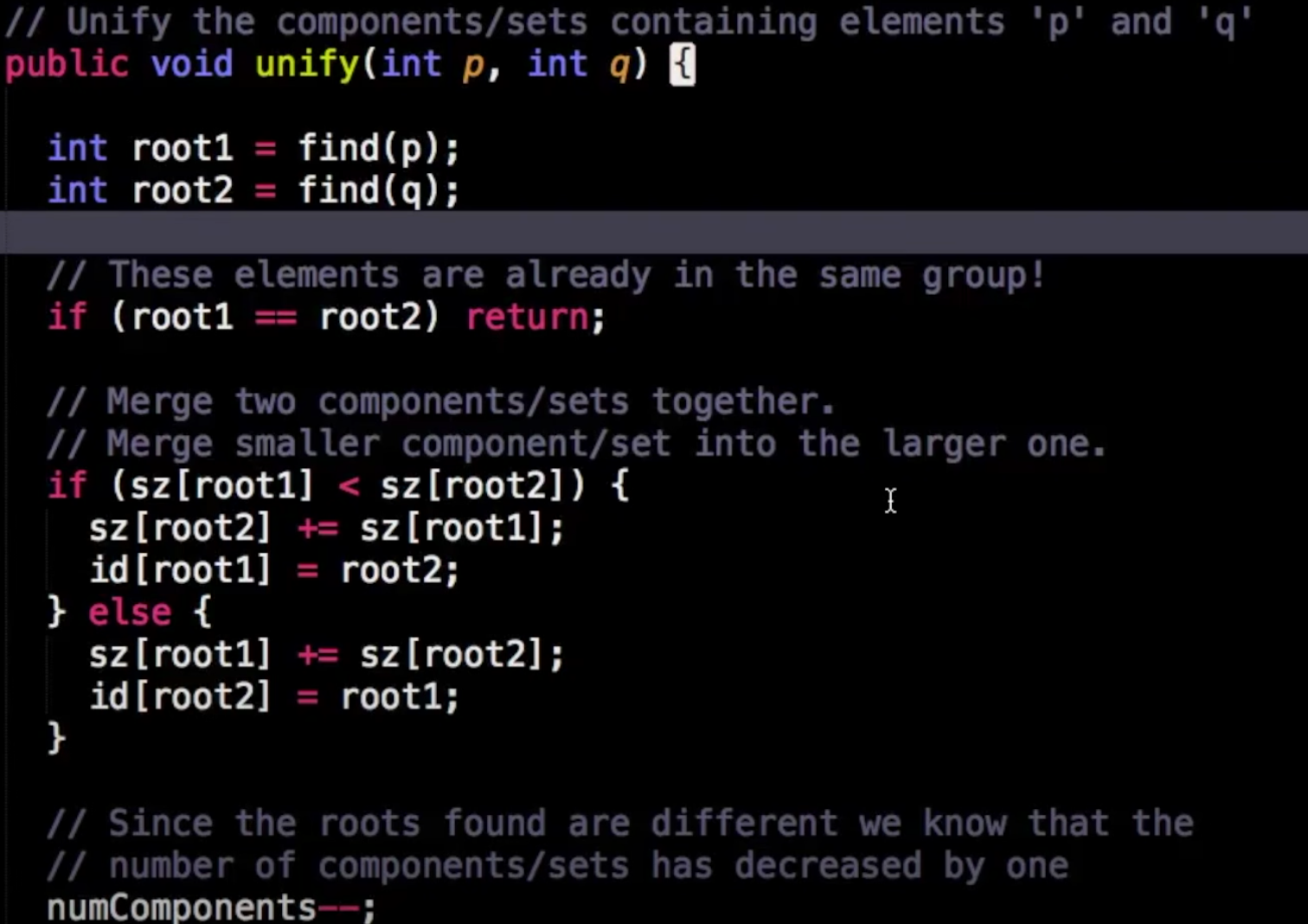Click the 'numComponents' variable

pos(182,908)
